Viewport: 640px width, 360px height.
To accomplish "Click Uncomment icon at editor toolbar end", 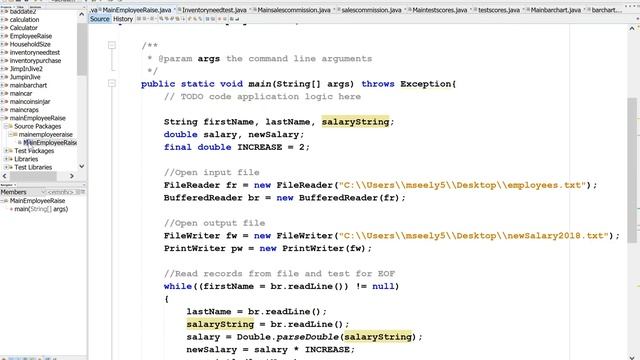I will pyautogui.click(x=237, y=19).
